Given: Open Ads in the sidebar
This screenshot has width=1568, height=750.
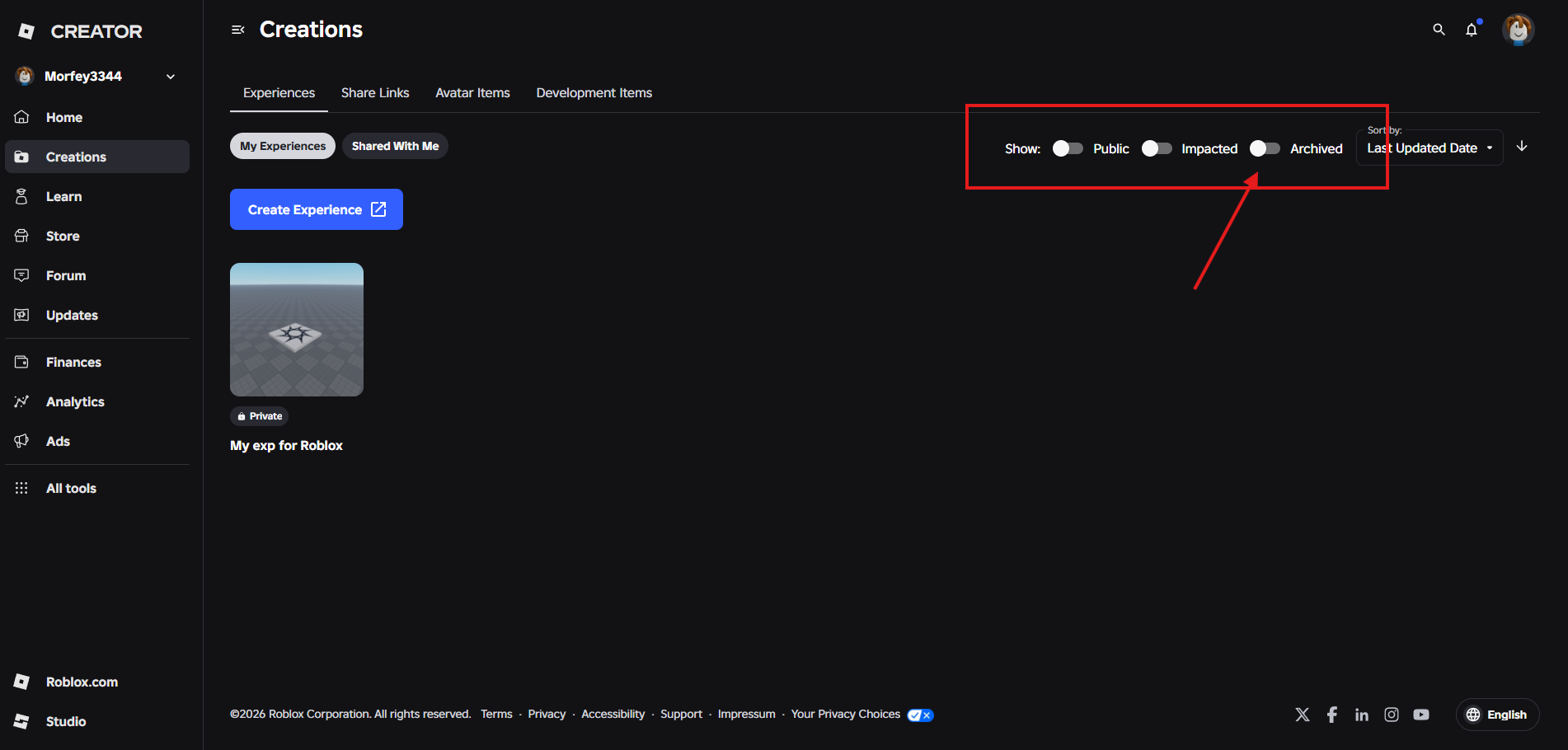Looking at the screenshot, I should (97, 441).
